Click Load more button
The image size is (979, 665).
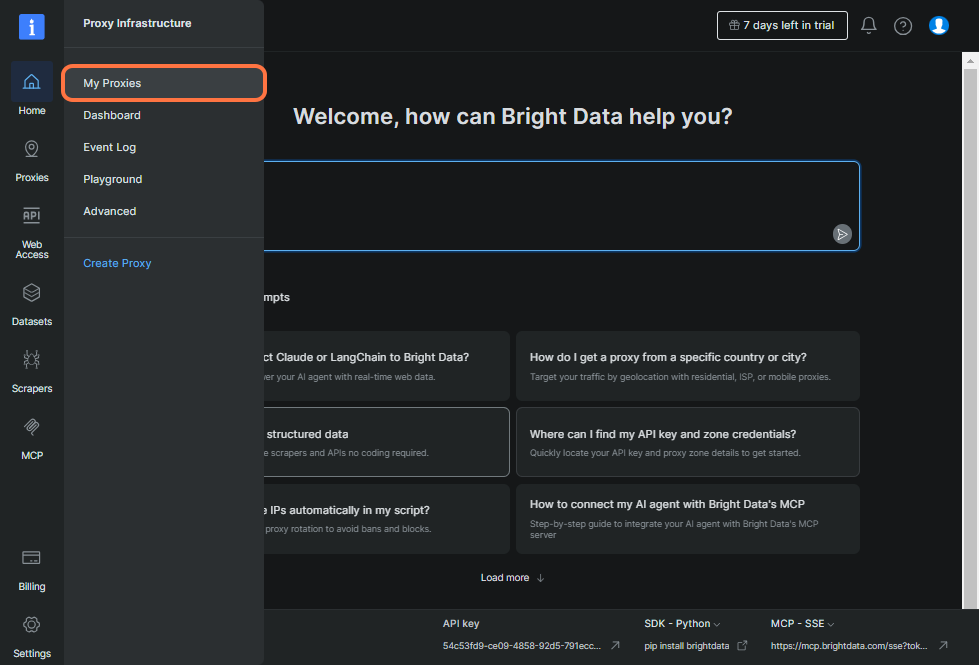click(x=512, y=578)
